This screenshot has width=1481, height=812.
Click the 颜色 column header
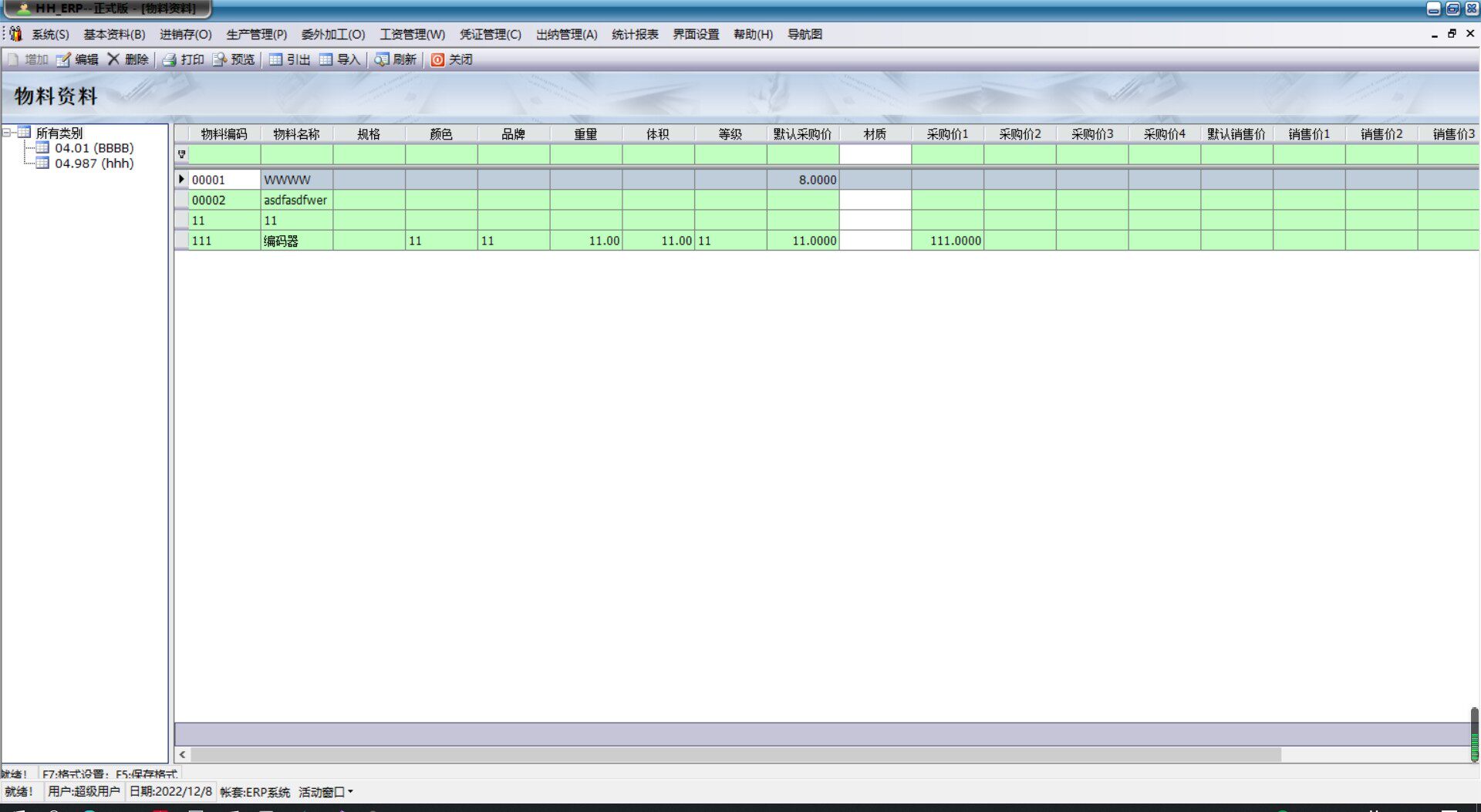[441, 134]
